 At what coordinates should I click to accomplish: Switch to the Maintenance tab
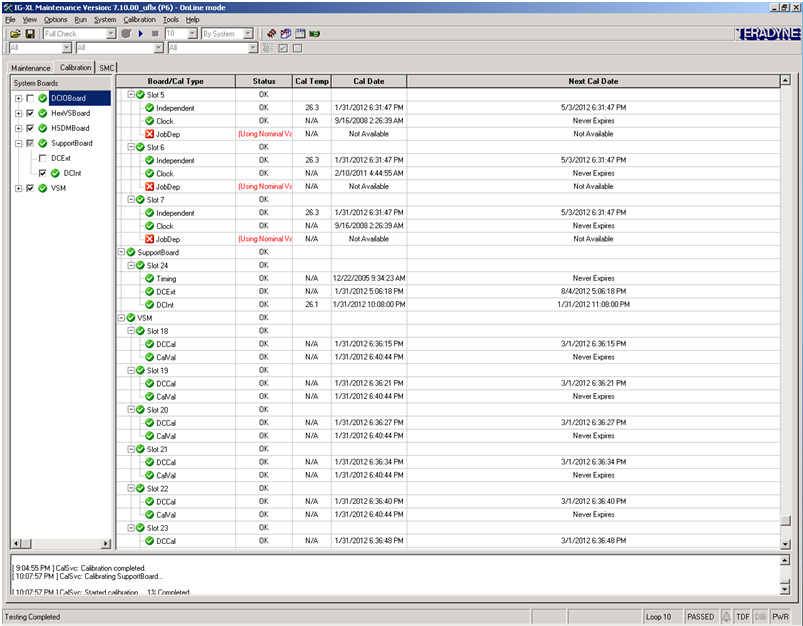point(31,67)
